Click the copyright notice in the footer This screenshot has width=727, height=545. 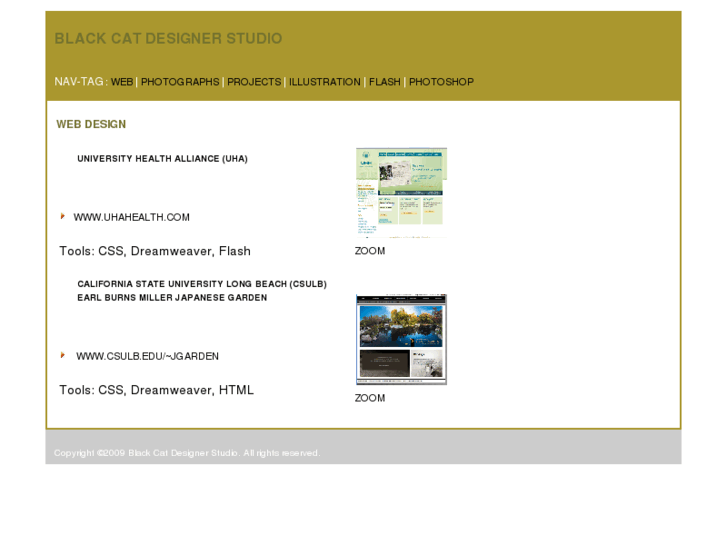click(x=187, y=453)
